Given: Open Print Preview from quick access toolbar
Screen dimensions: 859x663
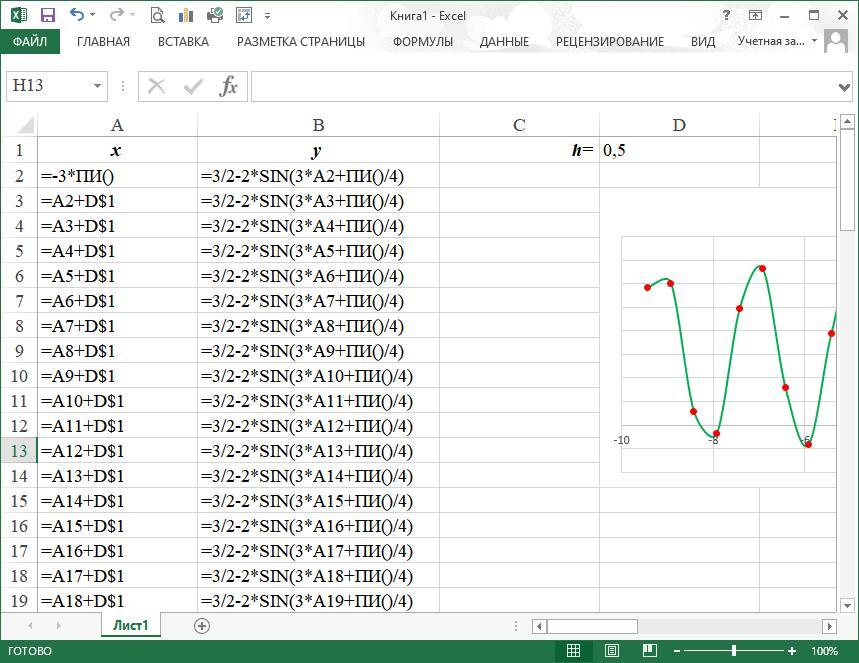Looking at the screenshot, I should (x=157, y=15).
